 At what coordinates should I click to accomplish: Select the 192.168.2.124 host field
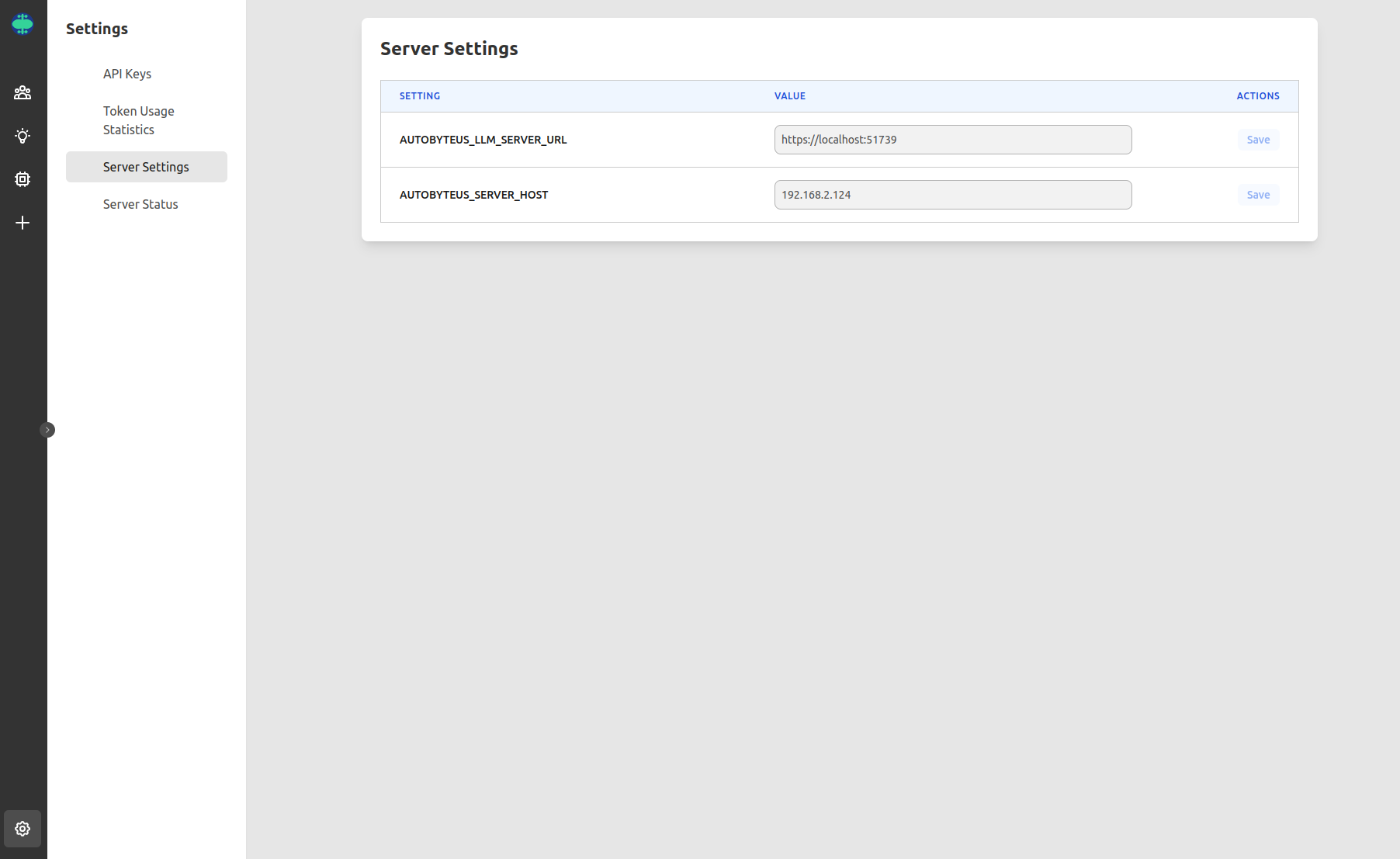click(x=952, y=195)
